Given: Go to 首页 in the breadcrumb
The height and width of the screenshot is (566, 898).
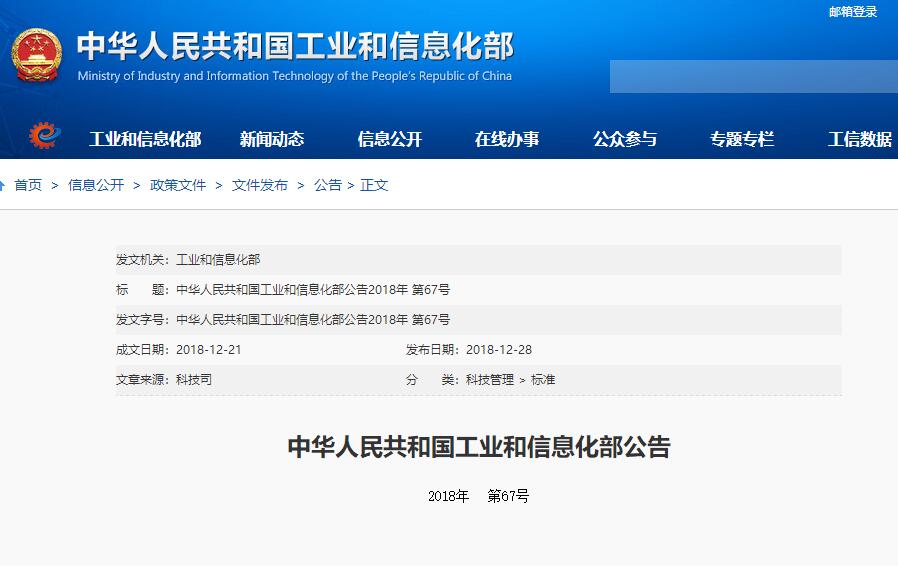Looking at the screenshot, I should 28,185.
